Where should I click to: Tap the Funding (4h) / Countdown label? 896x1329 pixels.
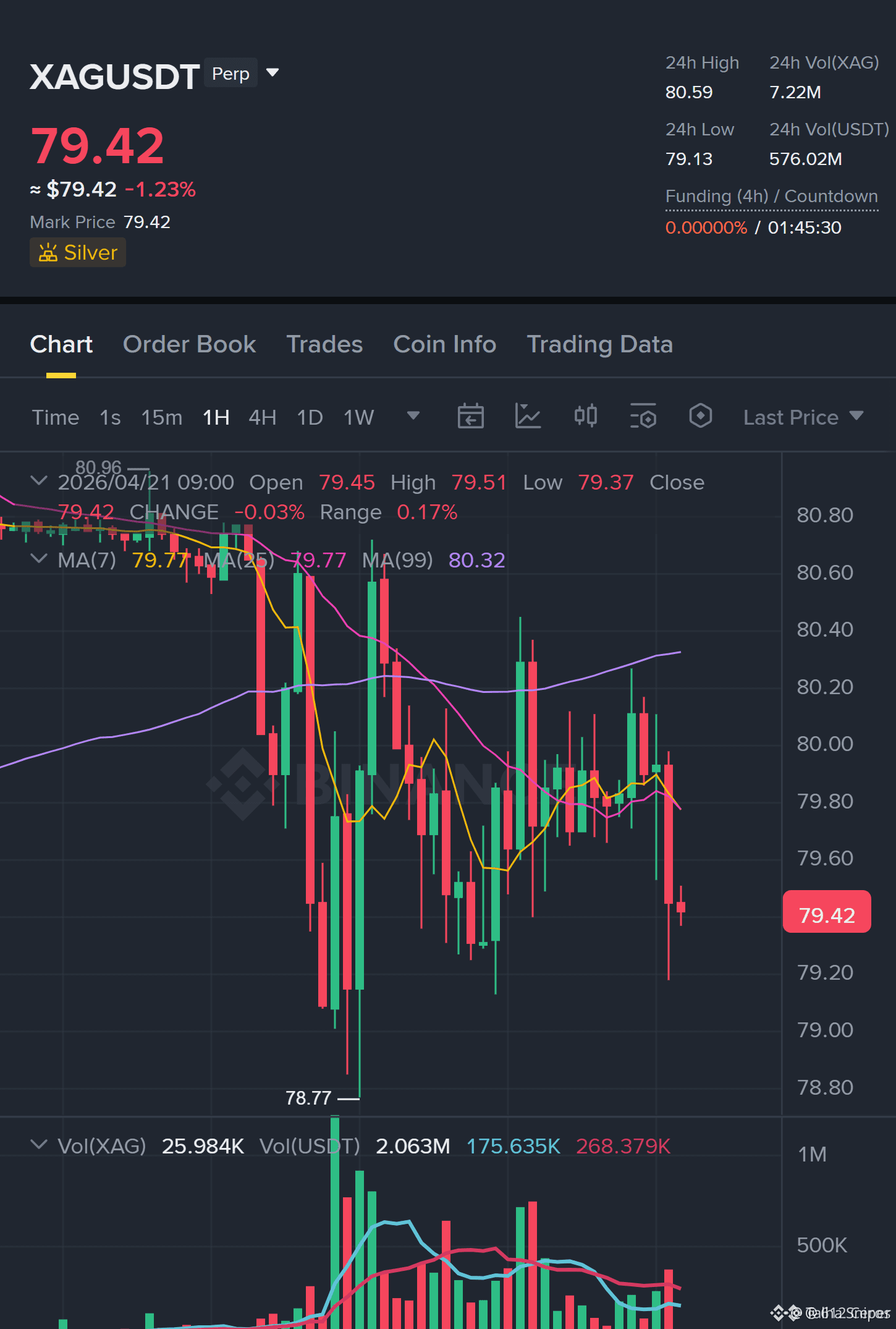772,197
